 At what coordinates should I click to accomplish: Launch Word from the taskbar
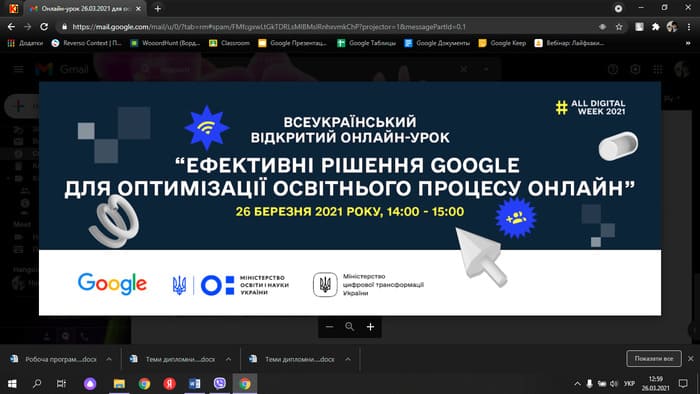point(194,383)
